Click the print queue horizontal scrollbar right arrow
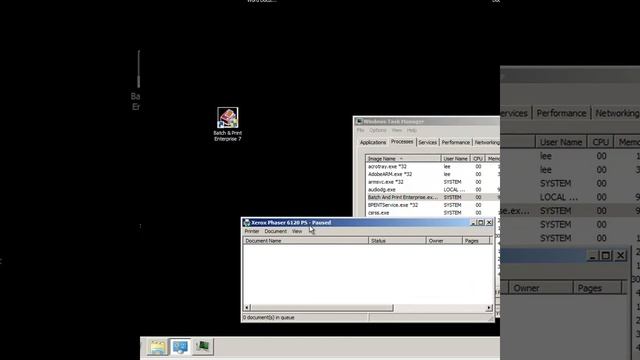 pos(489,308)
